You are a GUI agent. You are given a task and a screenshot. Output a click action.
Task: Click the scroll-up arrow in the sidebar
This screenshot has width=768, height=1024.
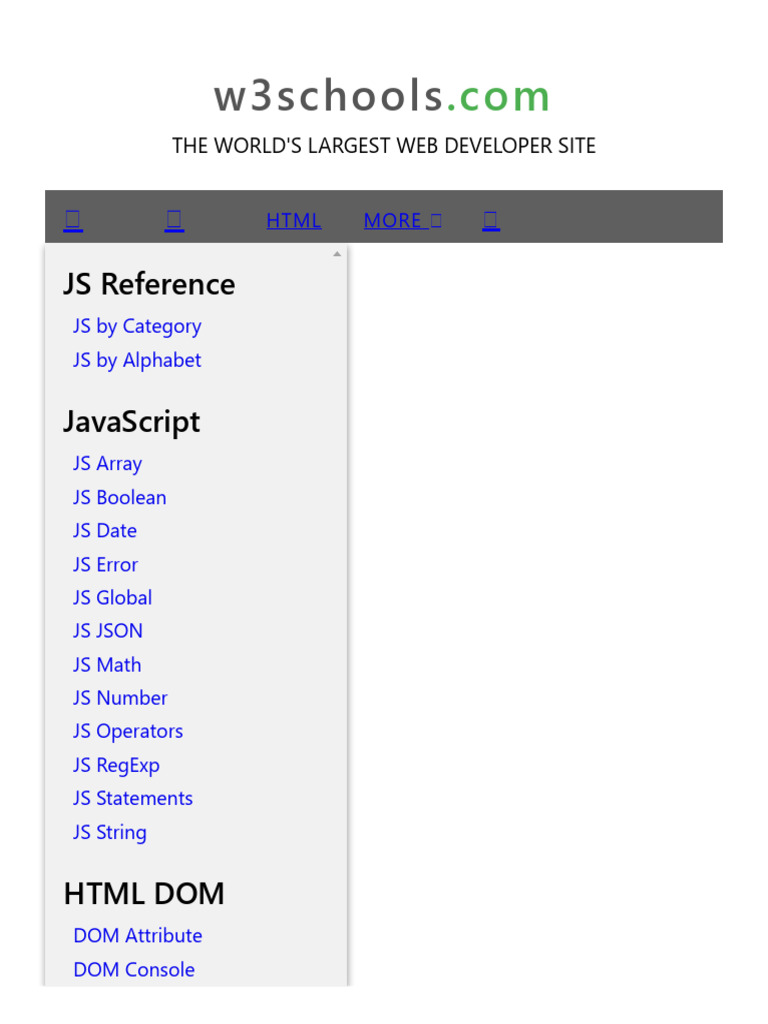tap(337, 254)
